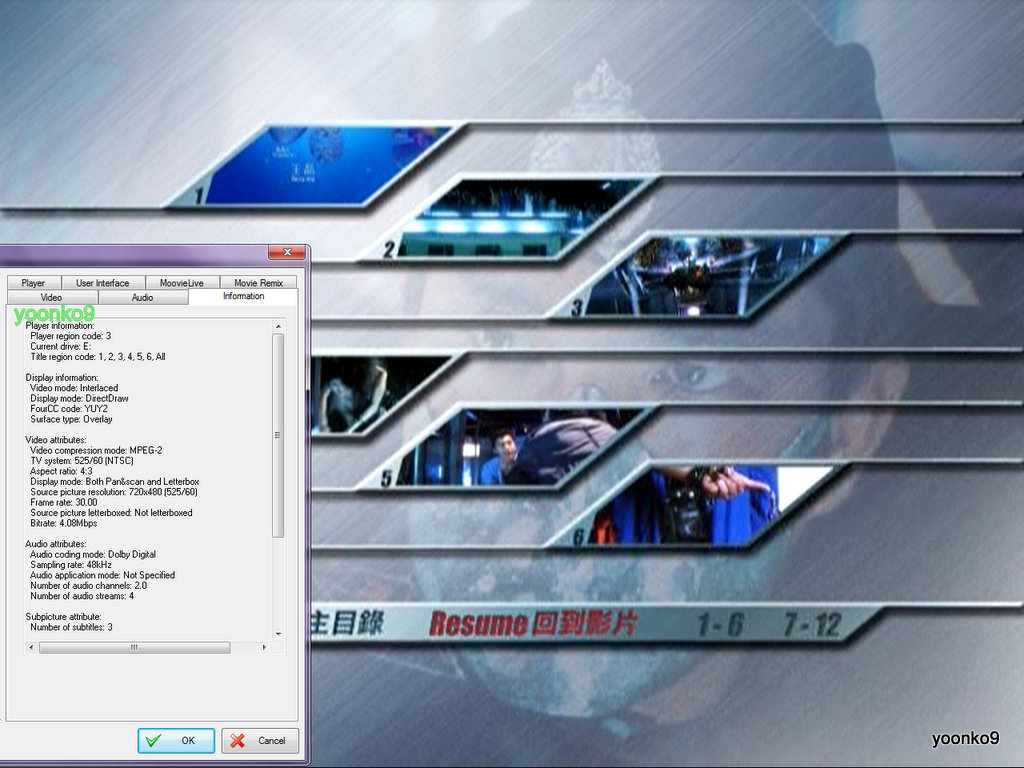Select the Information tab
Screen dimensions: 1024x768
click(243, 296)
